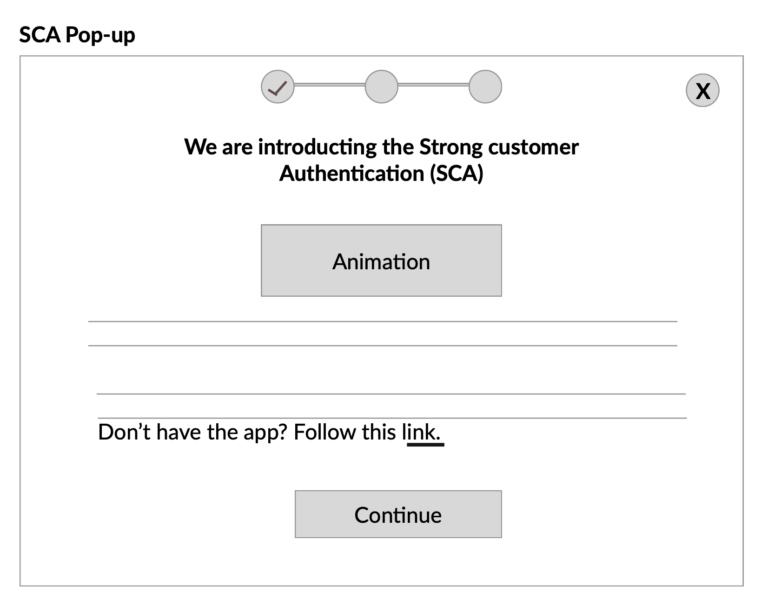The height and width of the screenshot is (613, 768).
Task: Click the placeholder line directly above the app question
Action: coord(390,417)
